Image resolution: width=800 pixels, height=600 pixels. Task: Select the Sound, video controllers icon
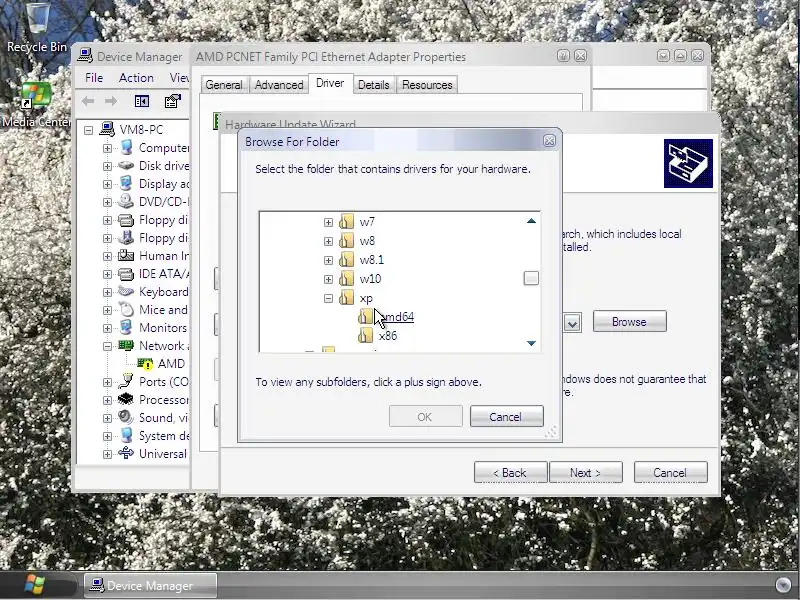[126, 417]
